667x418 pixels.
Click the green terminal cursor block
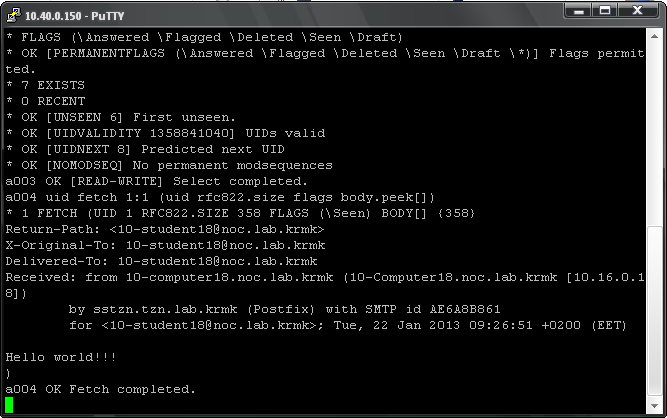click(9, 405)
